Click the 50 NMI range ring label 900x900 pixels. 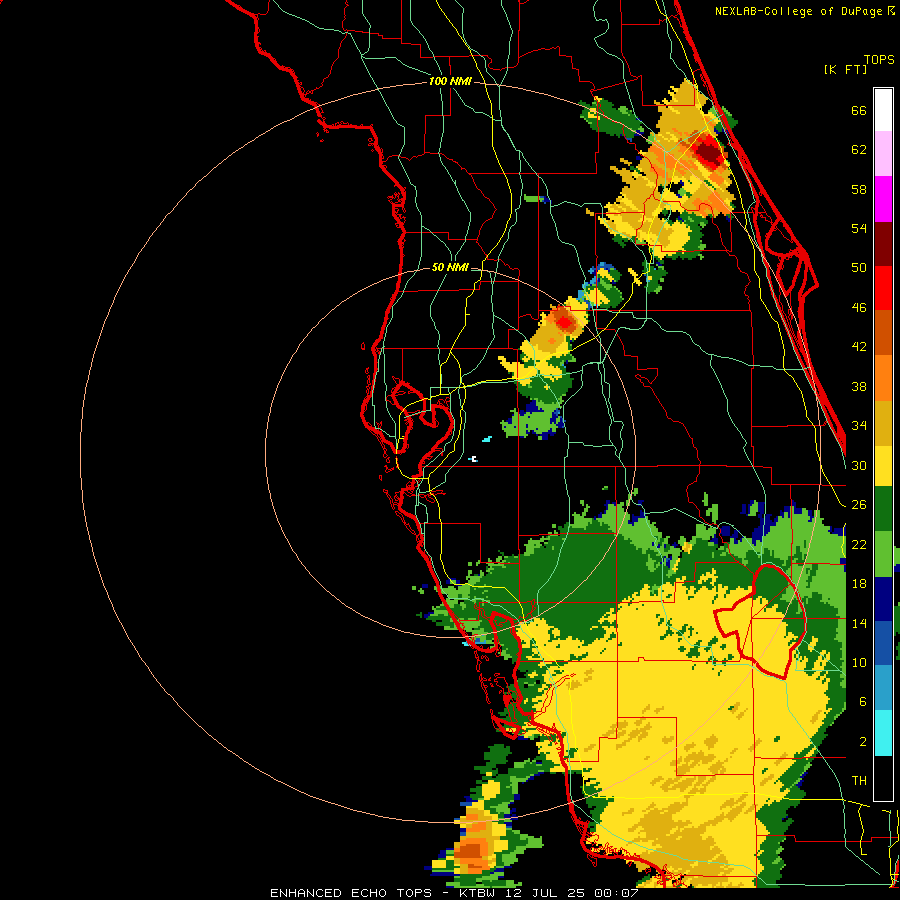[x=449, y=267]
